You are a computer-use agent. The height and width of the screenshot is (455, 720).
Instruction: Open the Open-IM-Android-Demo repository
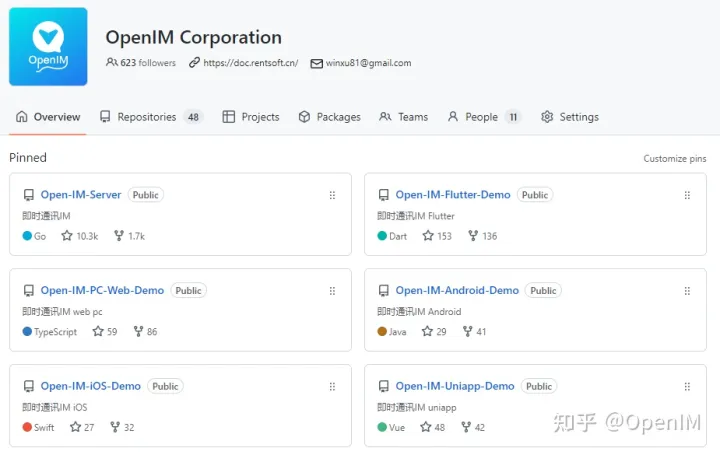457,290
